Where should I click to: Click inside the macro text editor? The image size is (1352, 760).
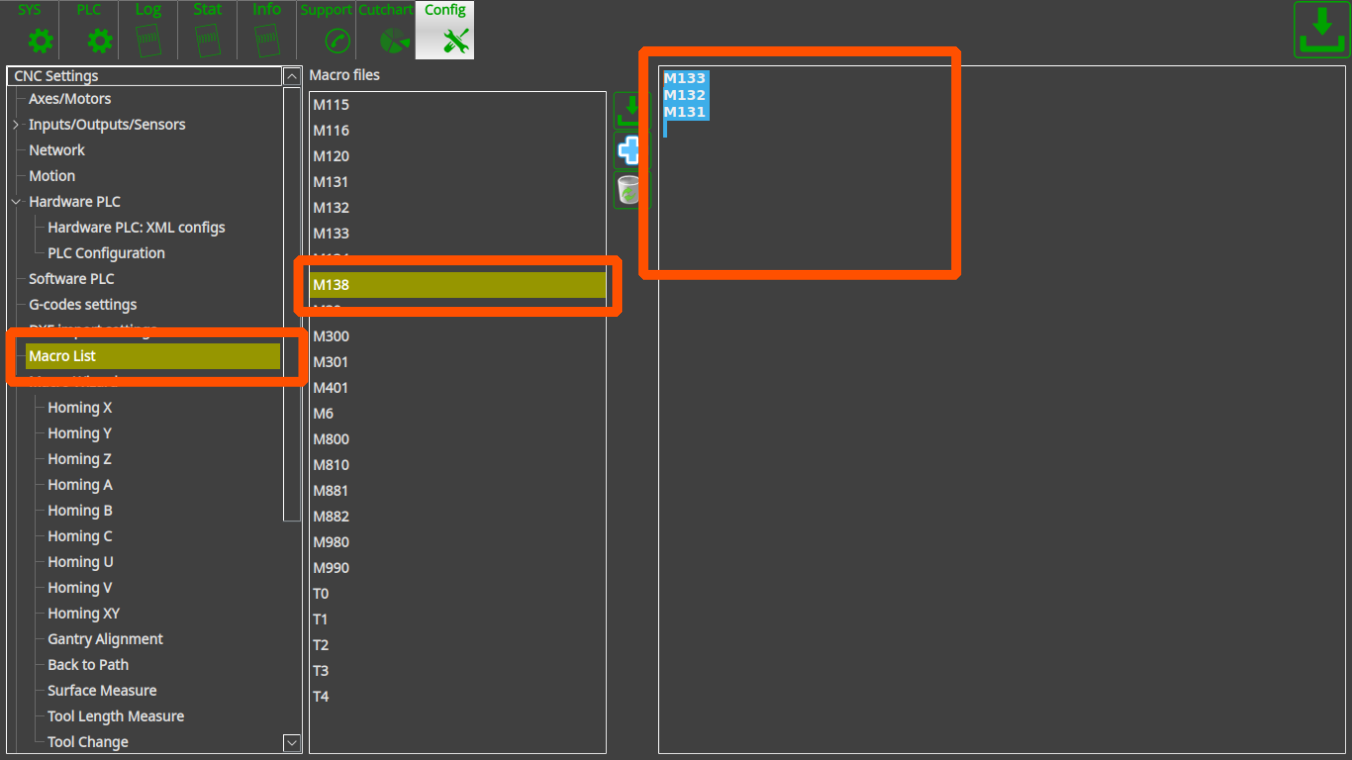1000,450
